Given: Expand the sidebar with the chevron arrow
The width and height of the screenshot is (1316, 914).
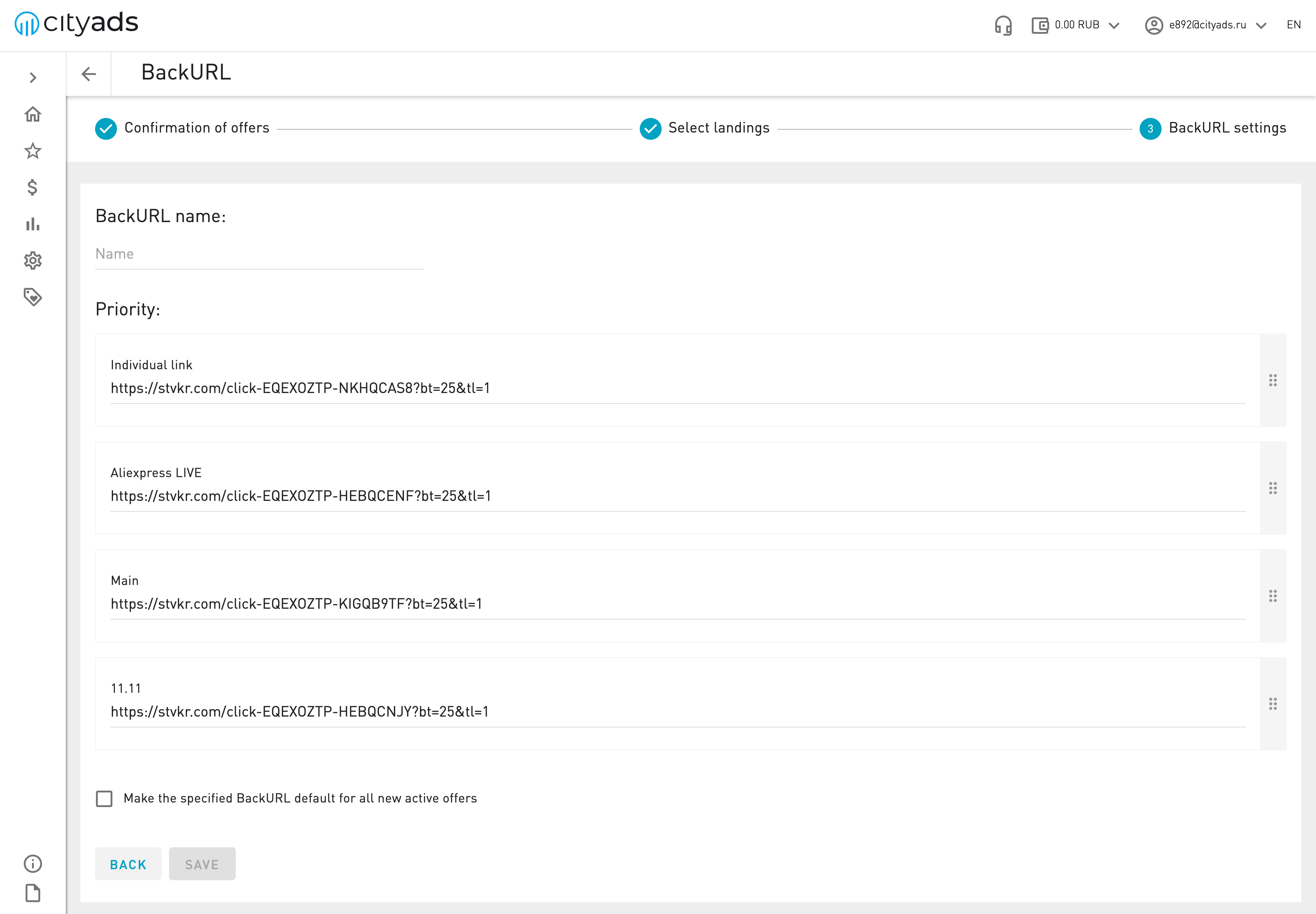Looking at the screenshot, I should click(x=33, y=77).
